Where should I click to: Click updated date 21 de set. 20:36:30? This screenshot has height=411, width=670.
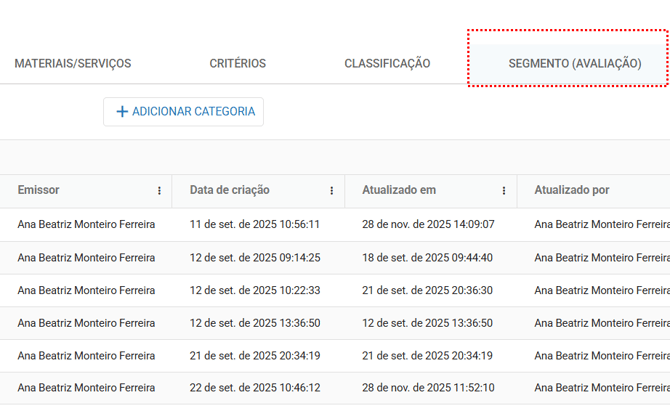427,291
